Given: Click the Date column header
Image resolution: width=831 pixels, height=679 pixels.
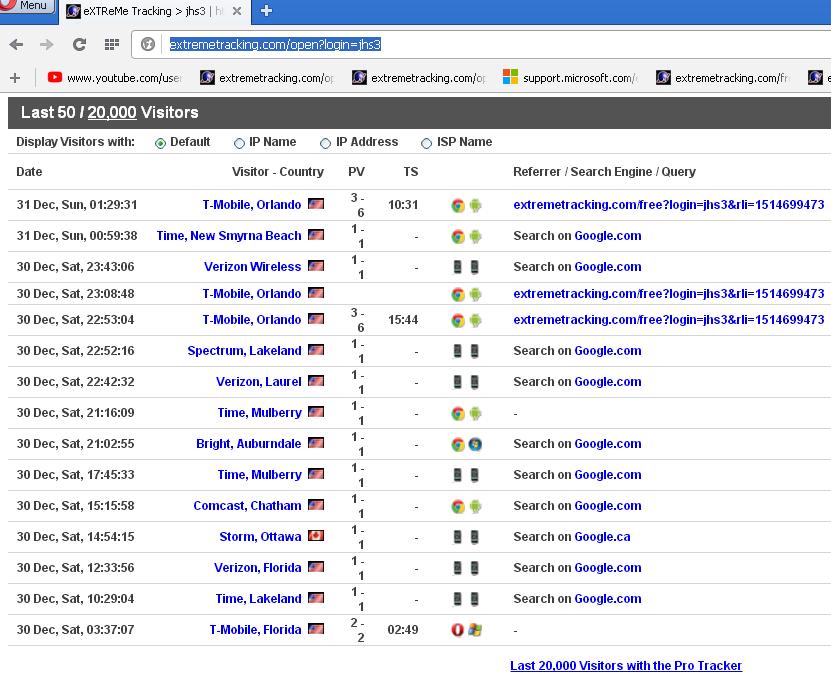Looking at the screenshot, I should [29, 172].
